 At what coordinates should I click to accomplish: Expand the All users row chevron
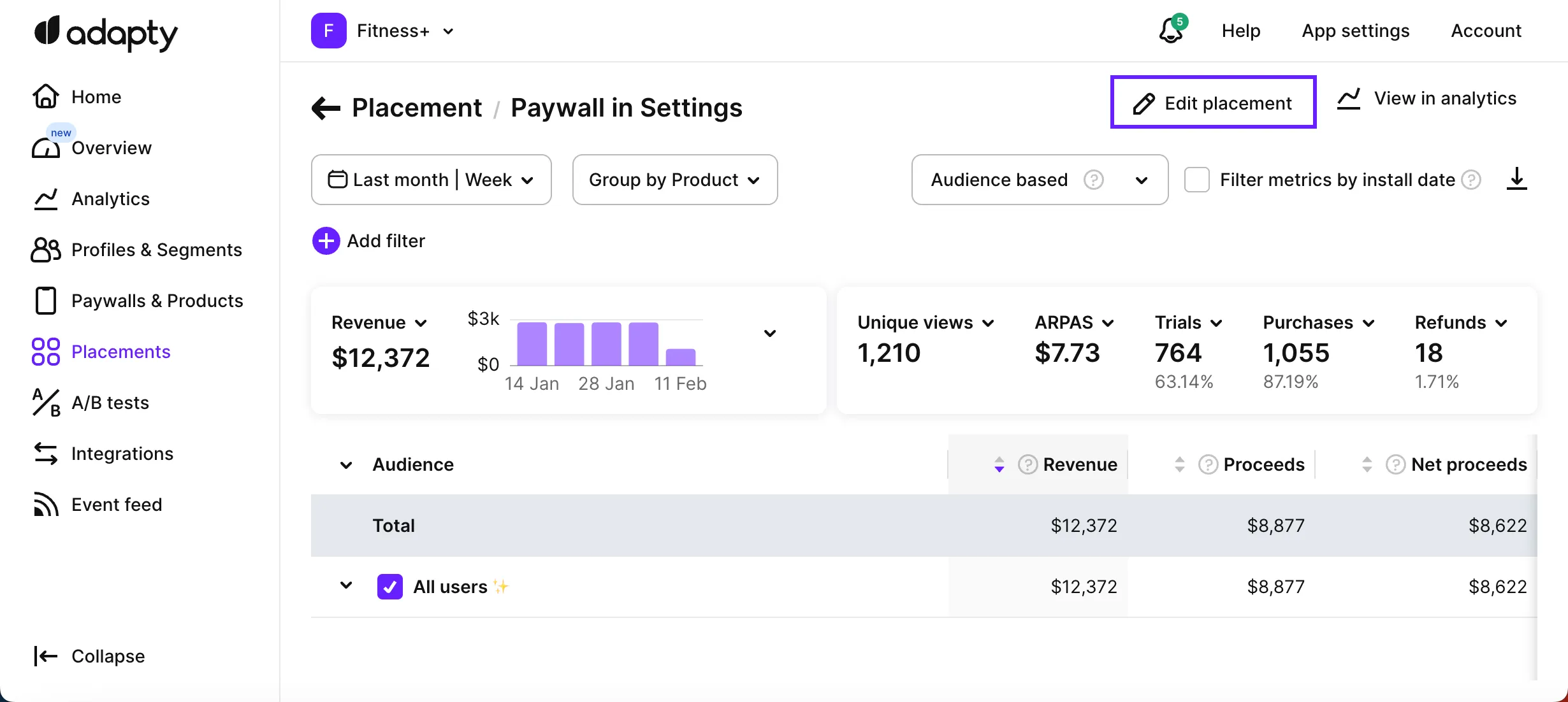click(346, 585)
